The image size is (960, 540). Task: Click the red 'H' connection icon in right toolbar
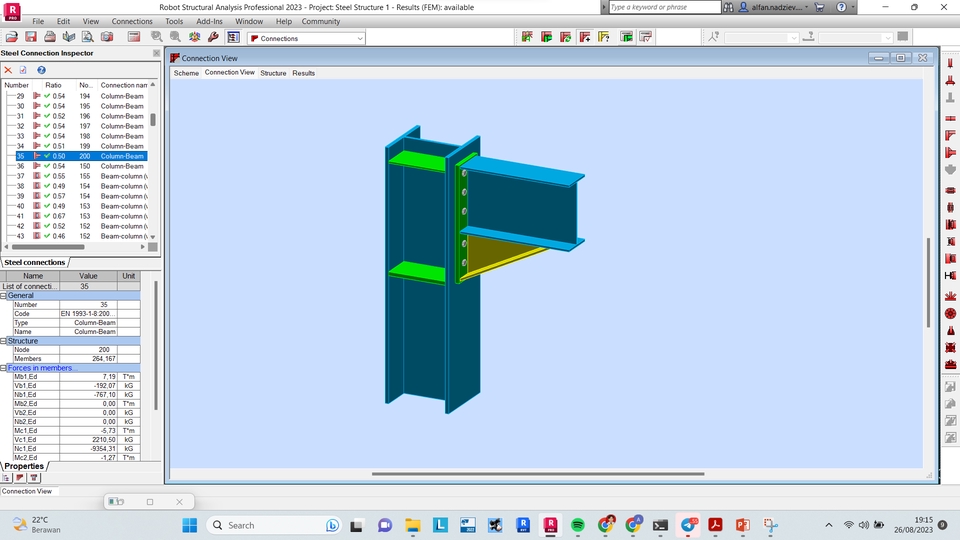[x=950, y=276]
